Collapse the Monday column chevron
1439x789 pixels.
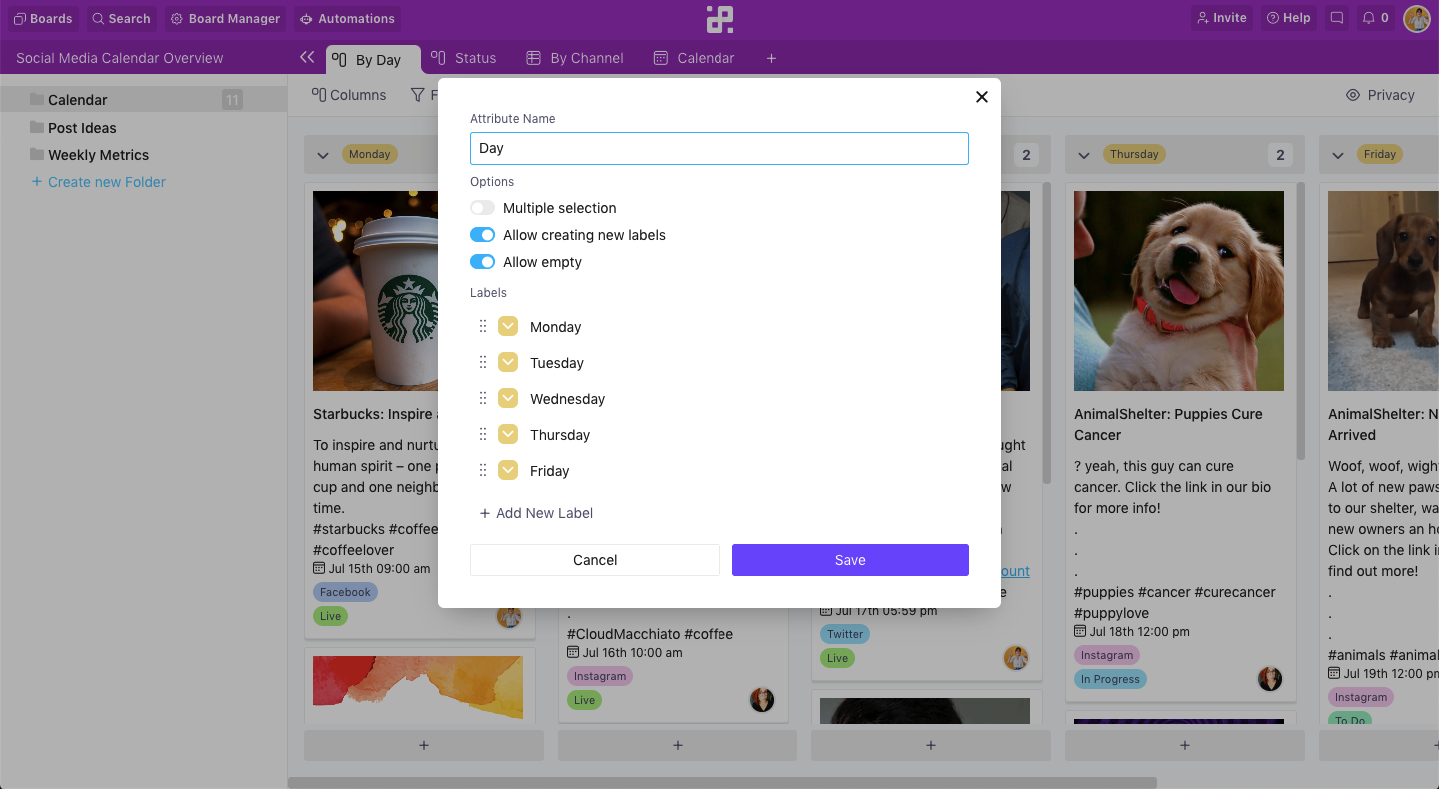323,155
